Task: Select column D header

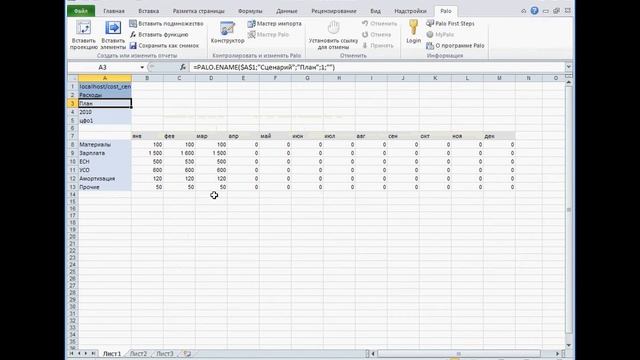Action: [211, 78]
